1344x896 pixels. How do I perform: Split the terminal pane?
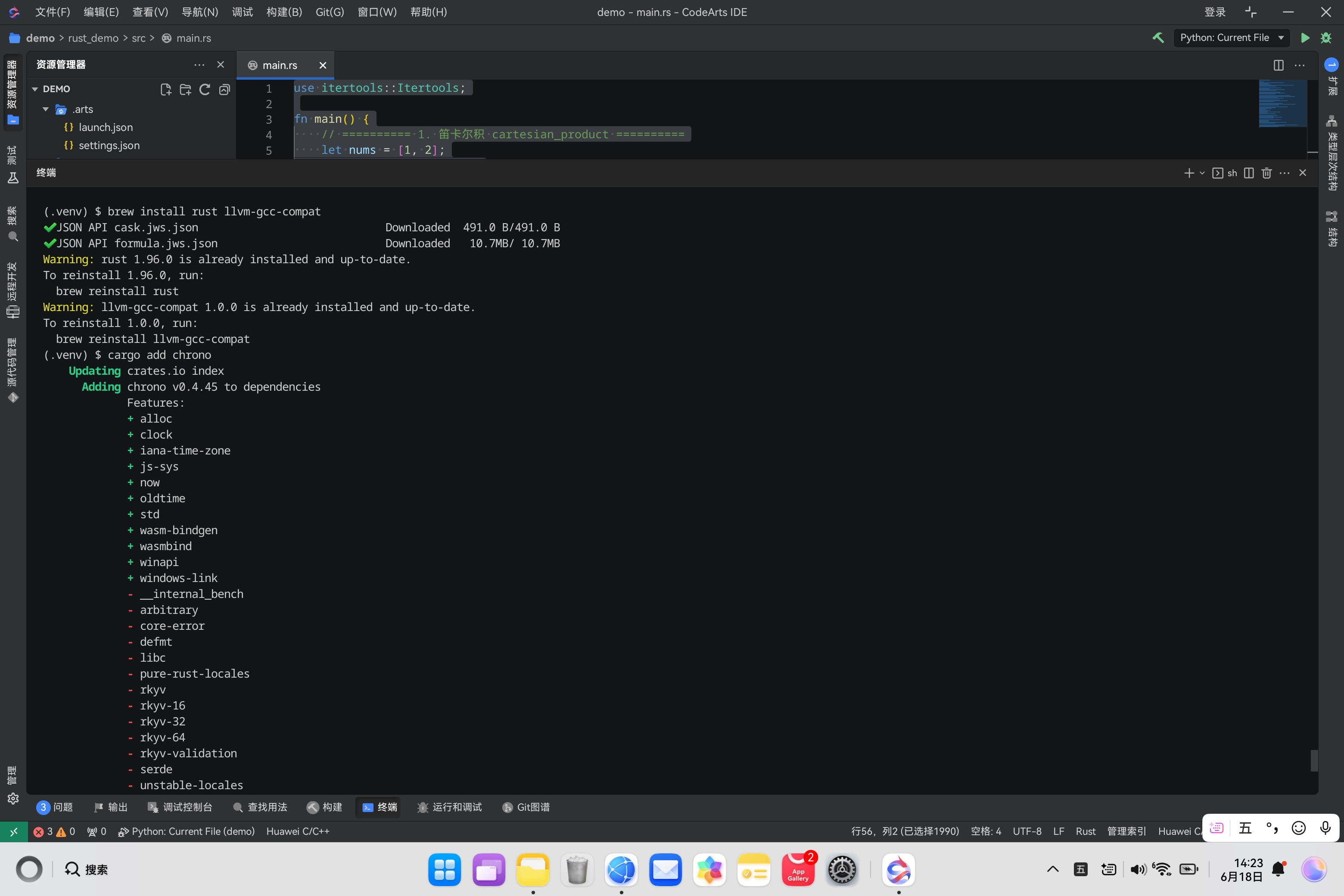pos(1248,173)
